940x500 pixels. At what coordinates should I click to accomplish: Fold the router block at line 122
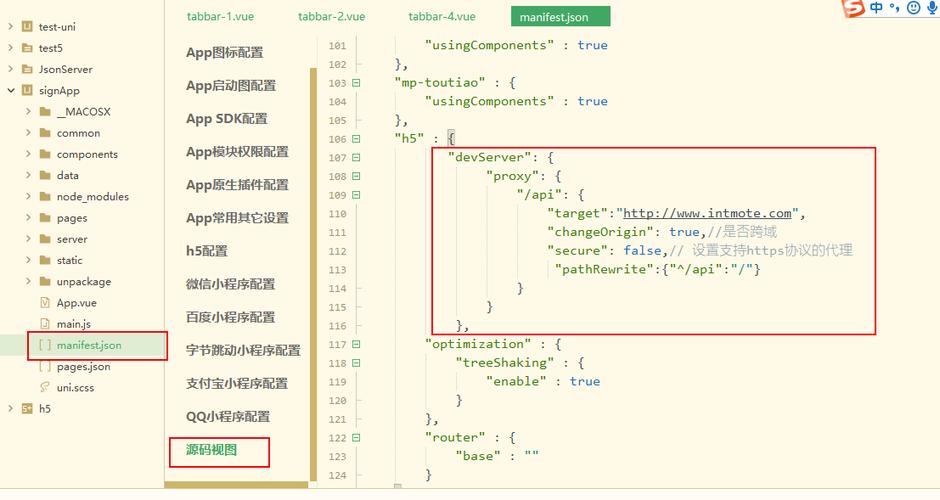(x=356, y=438)
